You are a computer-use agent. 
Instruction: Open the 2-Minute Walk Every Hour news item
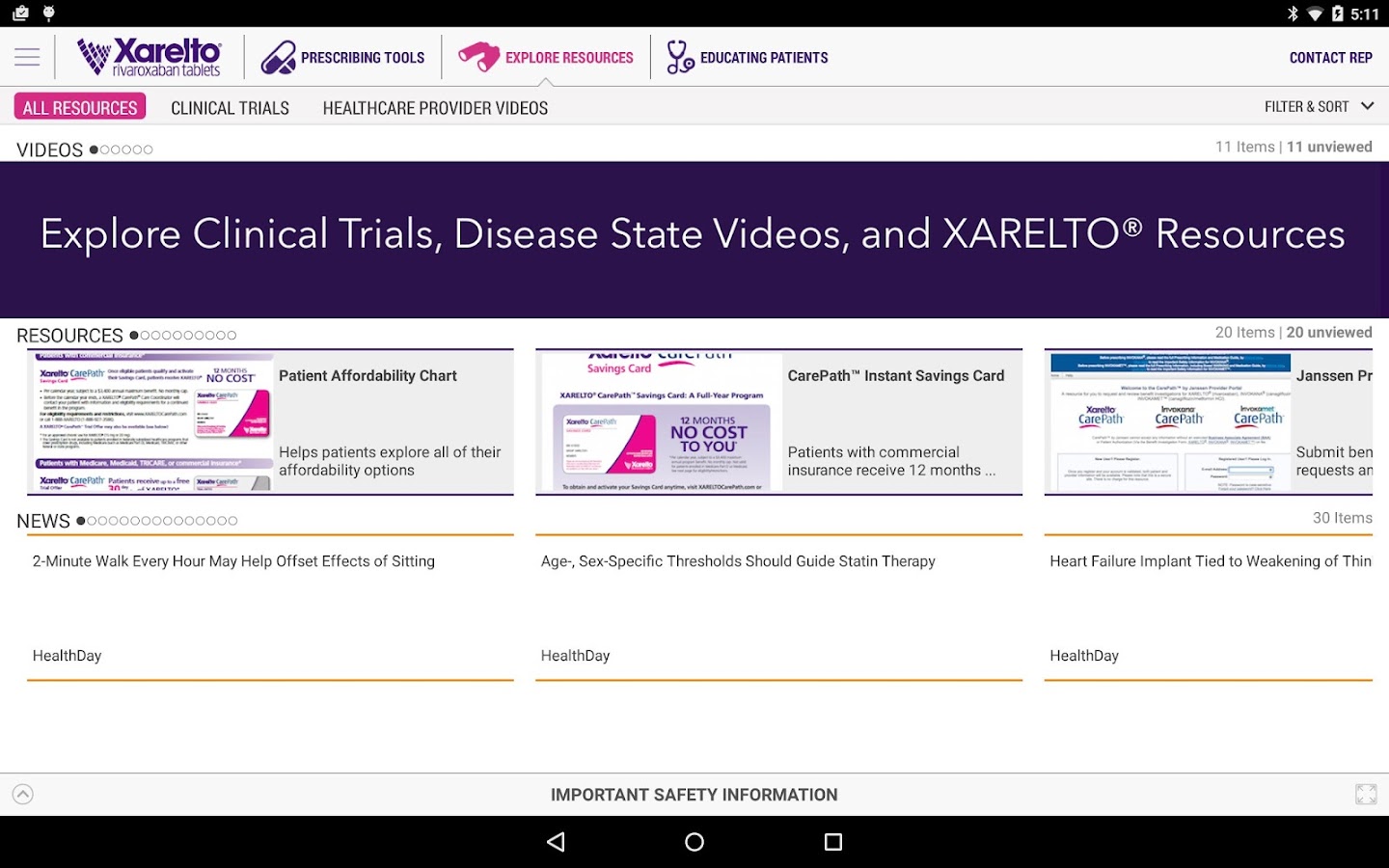(270, 608)
